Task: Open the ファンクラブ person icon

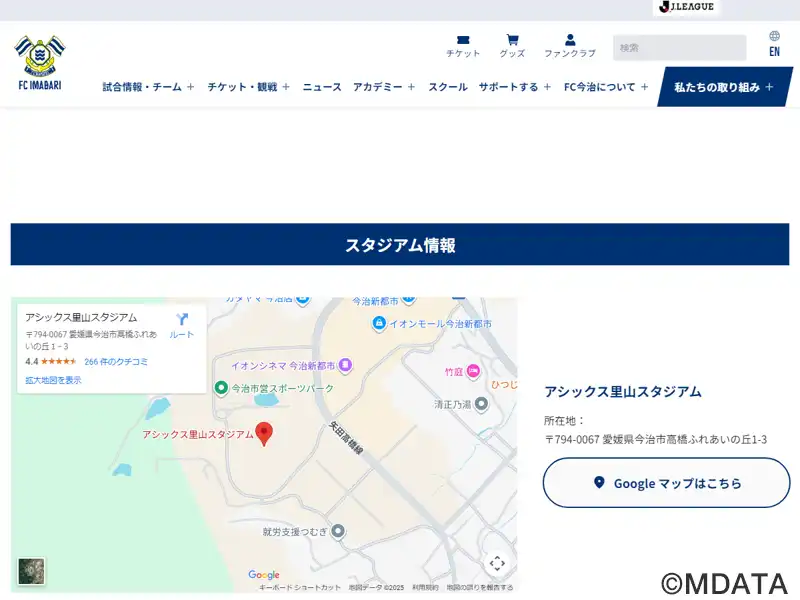Action: (570, 46)
